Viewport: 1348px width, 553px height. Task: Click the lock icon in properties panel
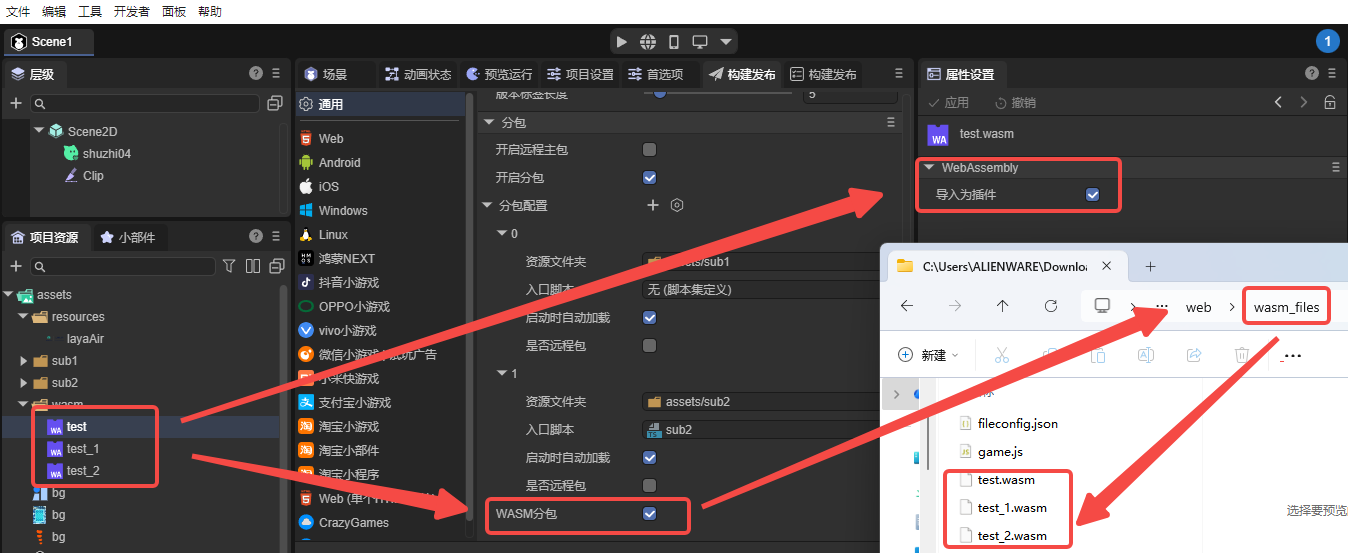coord(1329,103)
